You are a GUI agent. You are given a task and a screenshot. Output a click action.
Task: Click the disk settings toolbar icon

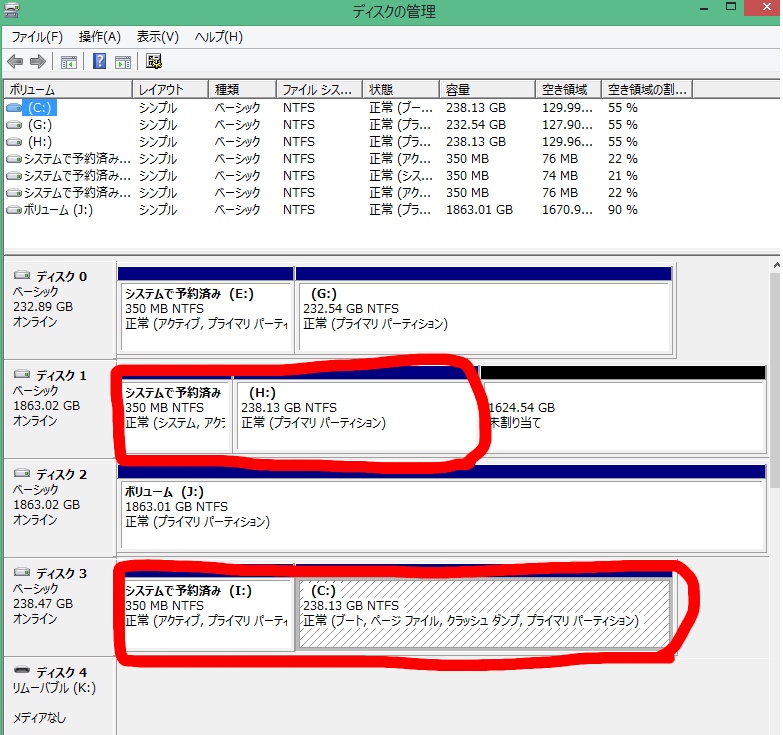154,62
